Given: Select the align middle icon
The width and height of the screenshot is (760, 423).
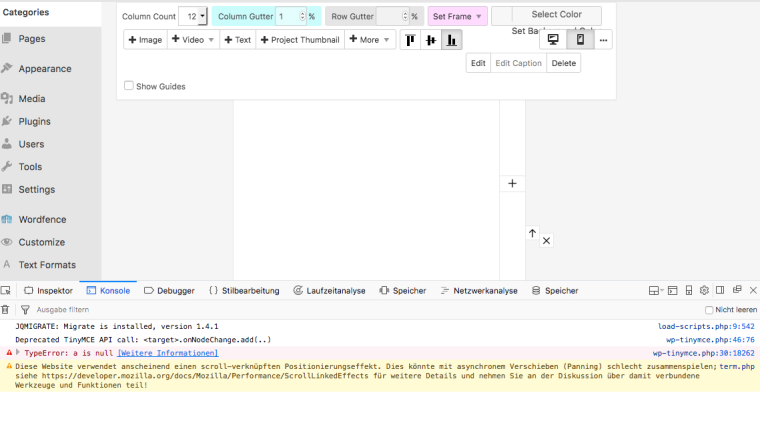Looking at the screenshot, I should 431,40.
